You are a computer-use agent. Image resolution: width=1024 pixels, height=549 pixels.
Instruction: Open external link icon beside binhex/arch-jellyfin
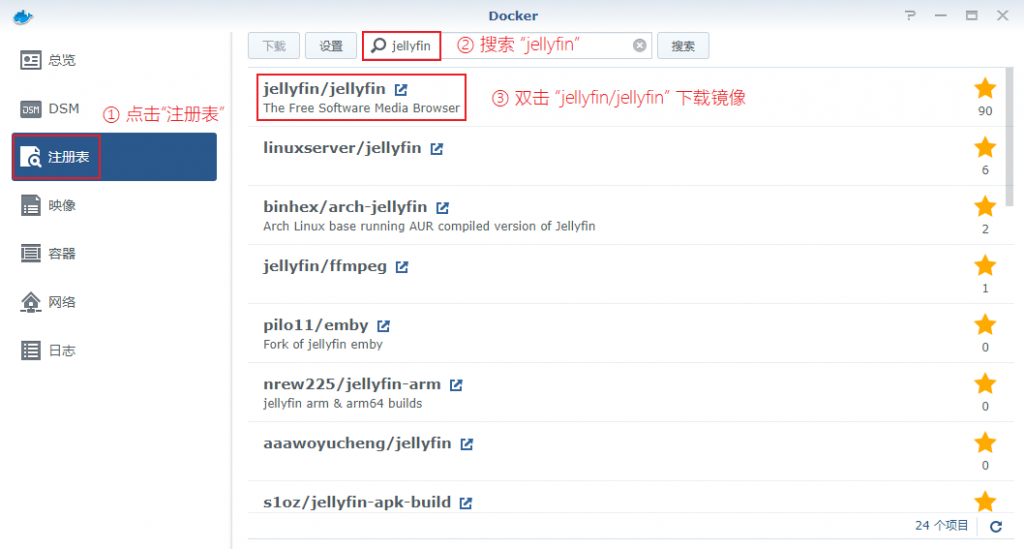point(442,207)
